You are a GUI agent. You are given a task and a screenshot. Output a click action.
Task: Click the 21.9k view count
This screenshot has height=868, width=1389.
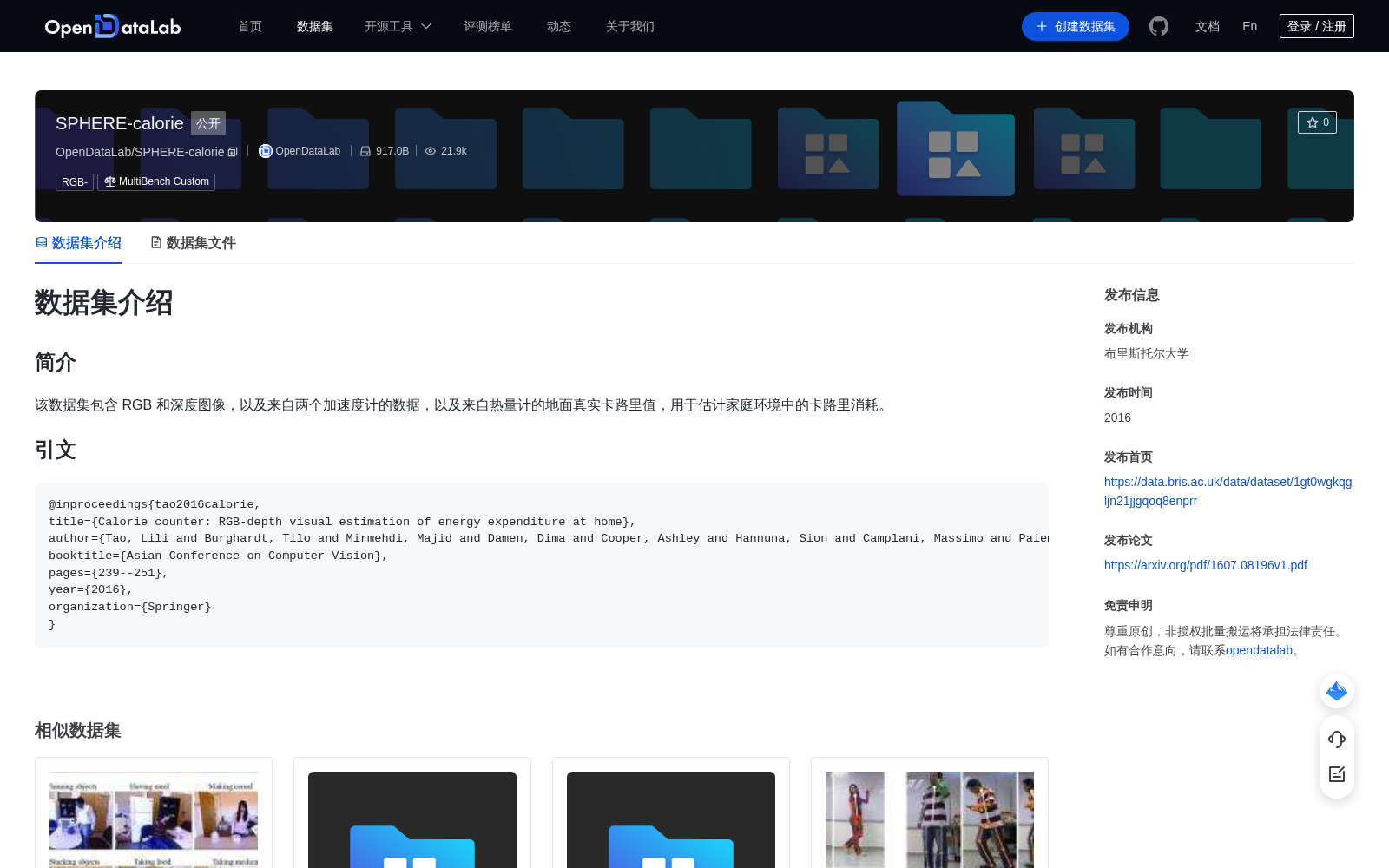pos(454,151)
